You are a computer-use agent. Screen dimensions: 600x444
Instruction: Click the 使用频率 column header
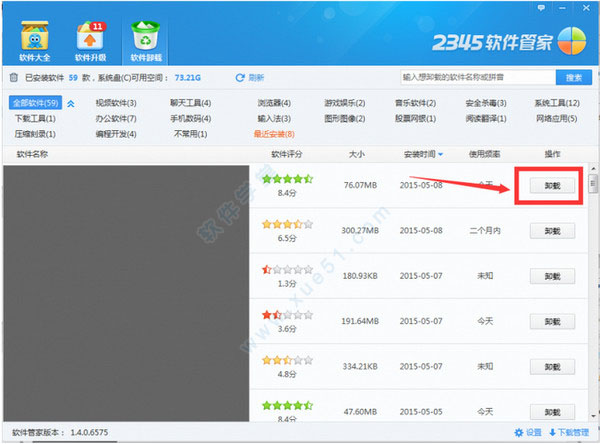(x=484, y=154)
